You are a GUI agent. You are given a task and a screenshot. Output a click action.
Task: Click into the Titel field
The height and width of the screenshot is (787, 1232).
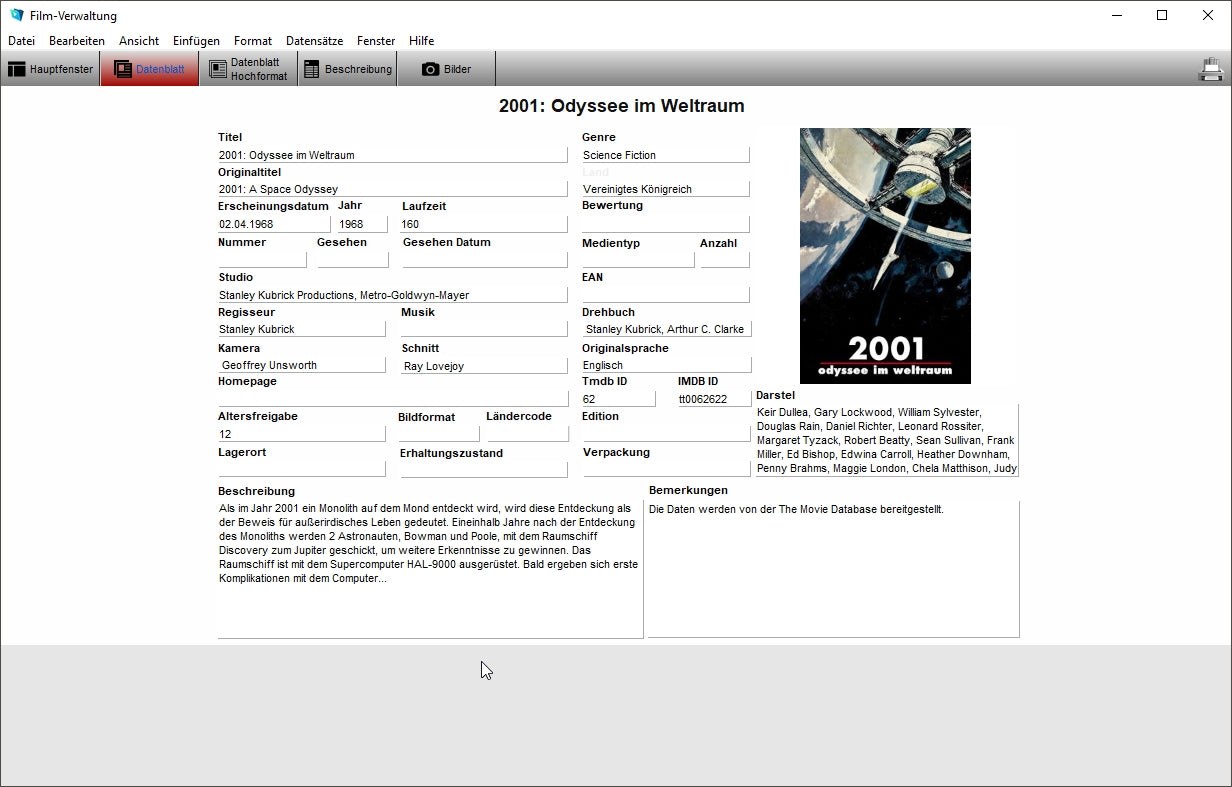(392, 155)
